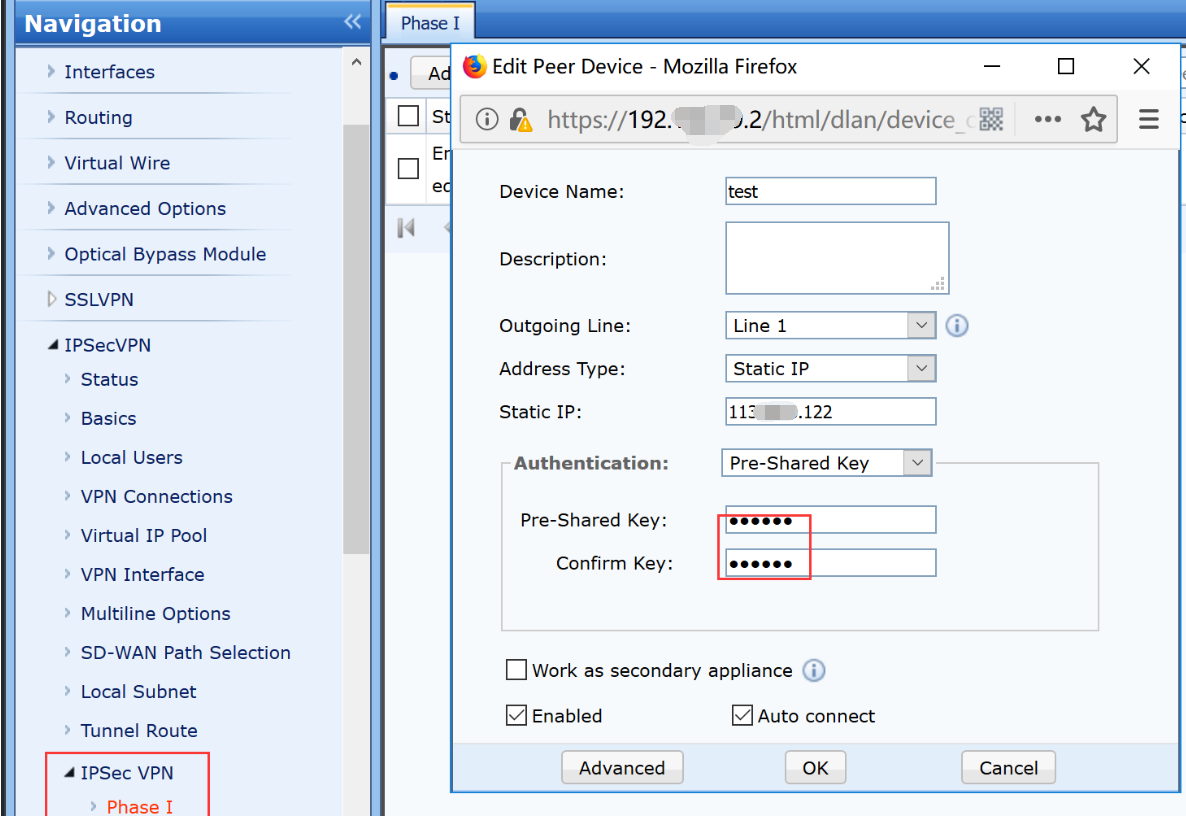Viewport: 1186px width, 816px height.
Task: Collapse the IPSec VPN sub-tree
Action: point(70,772)
